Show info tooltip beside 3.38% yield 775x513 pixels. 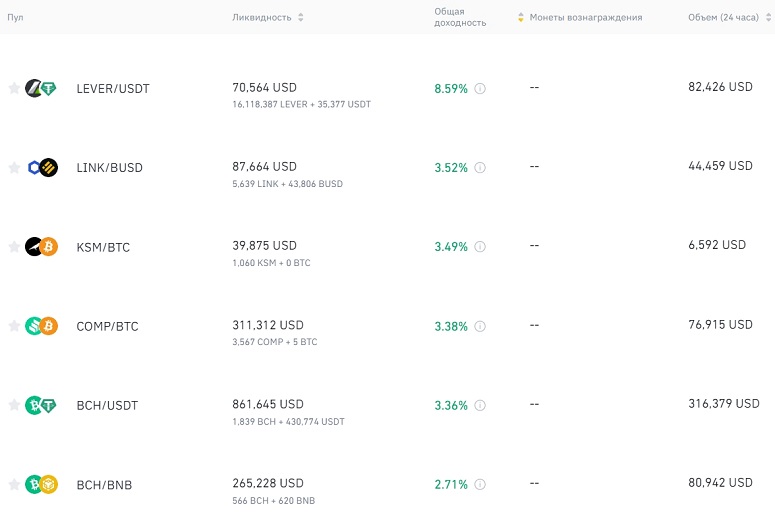click(x=480, y=326)
